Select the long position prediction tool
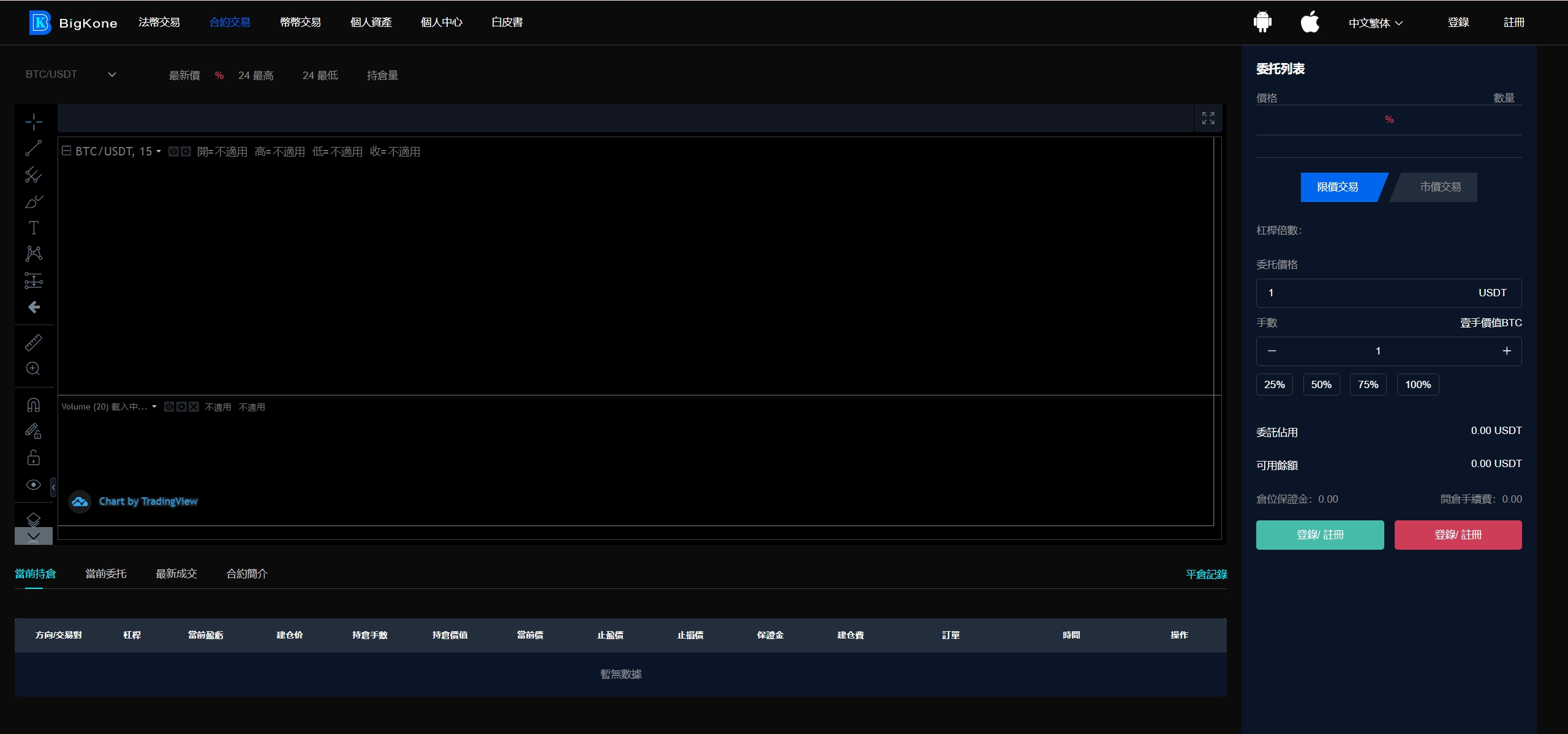 coord(34,280)
